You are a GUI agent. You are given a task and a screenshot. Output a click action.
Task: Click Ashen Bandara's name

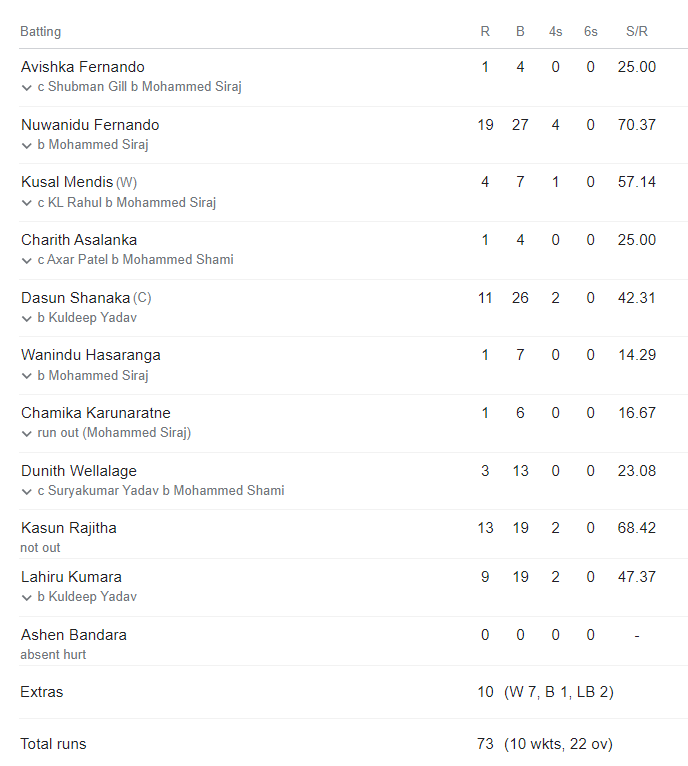coord(73,635)
